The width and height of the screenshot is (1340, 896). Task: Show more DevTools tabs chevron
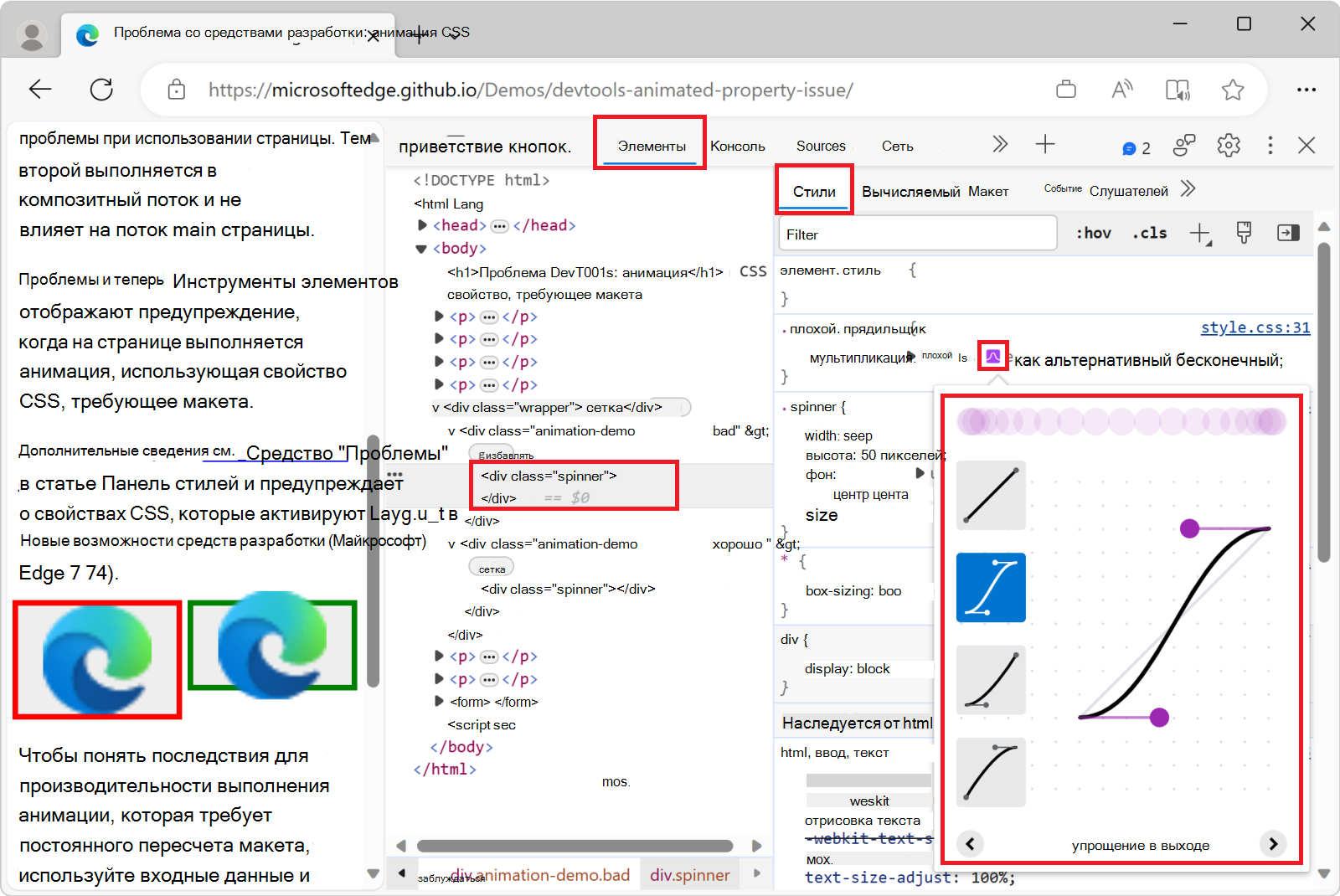[x=1000, y=145]
